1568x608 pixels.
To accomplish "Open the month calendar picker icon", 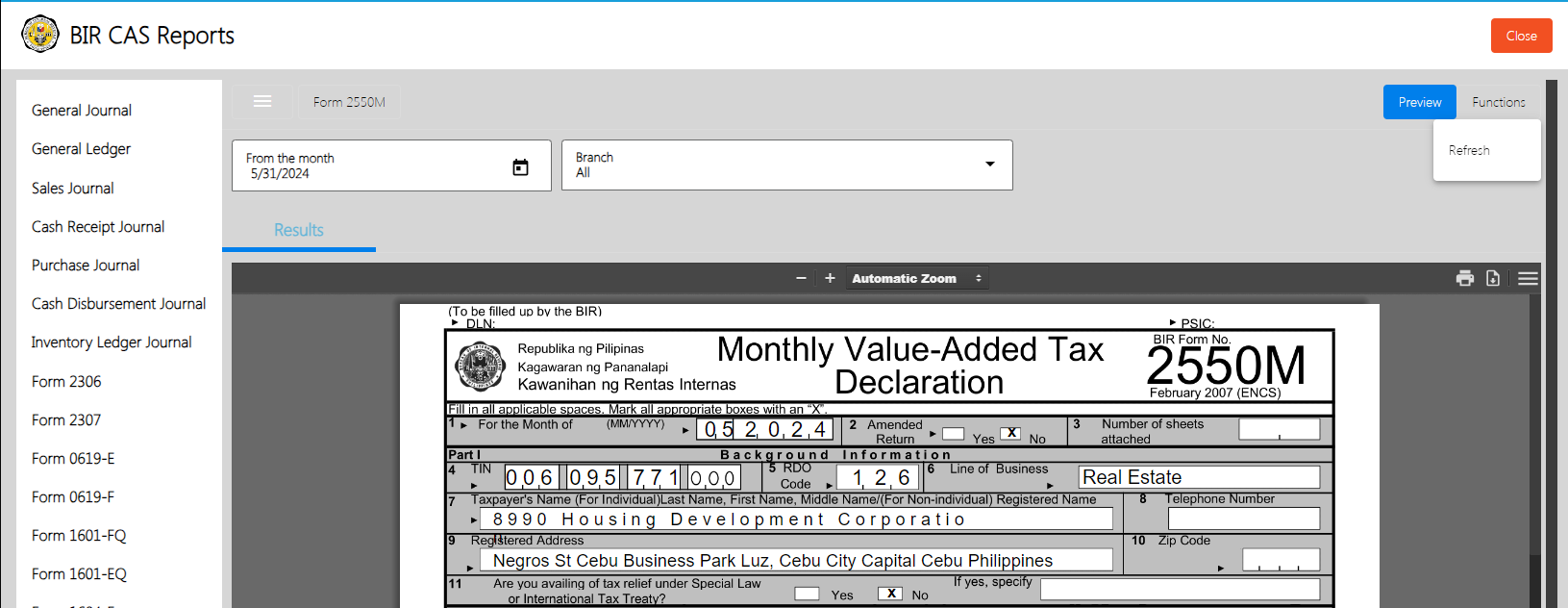I will 520,167.
